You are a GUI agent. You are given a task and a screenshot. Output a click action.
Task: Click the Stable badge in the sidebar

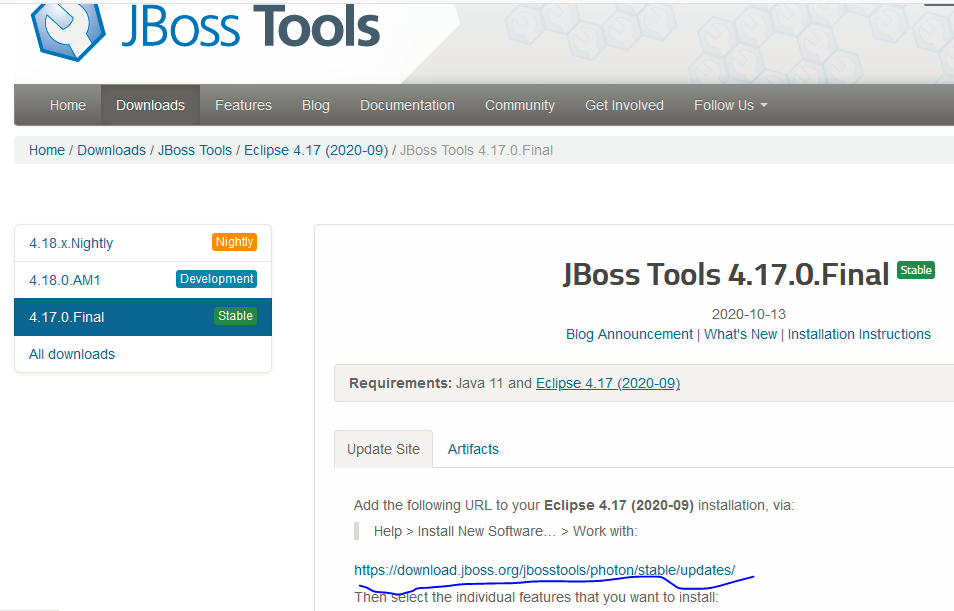coord(235,316)
